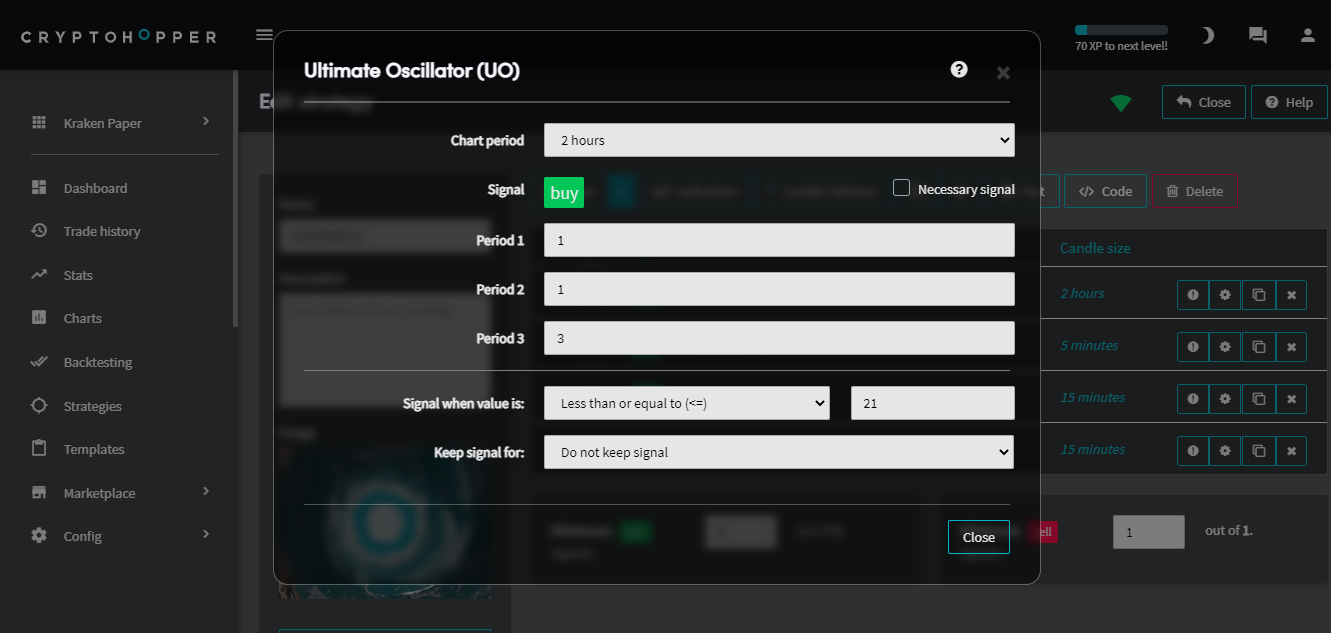Open the help question mark in the Ultimate Oscillator dialog
Screen dimensions: 1331x633
(x=959, y=69)
